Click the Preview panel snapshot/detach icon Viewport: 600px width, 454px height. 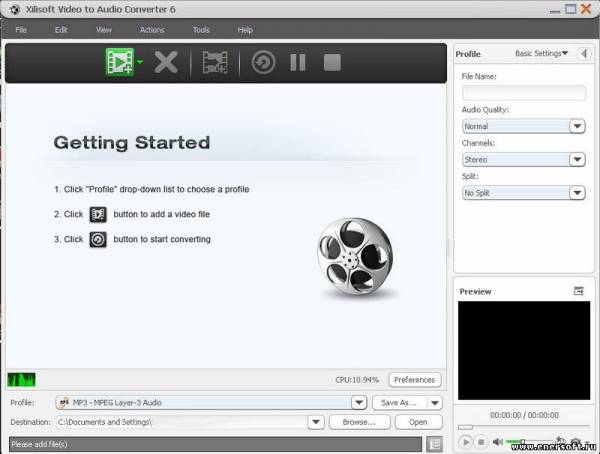[579, 291]
